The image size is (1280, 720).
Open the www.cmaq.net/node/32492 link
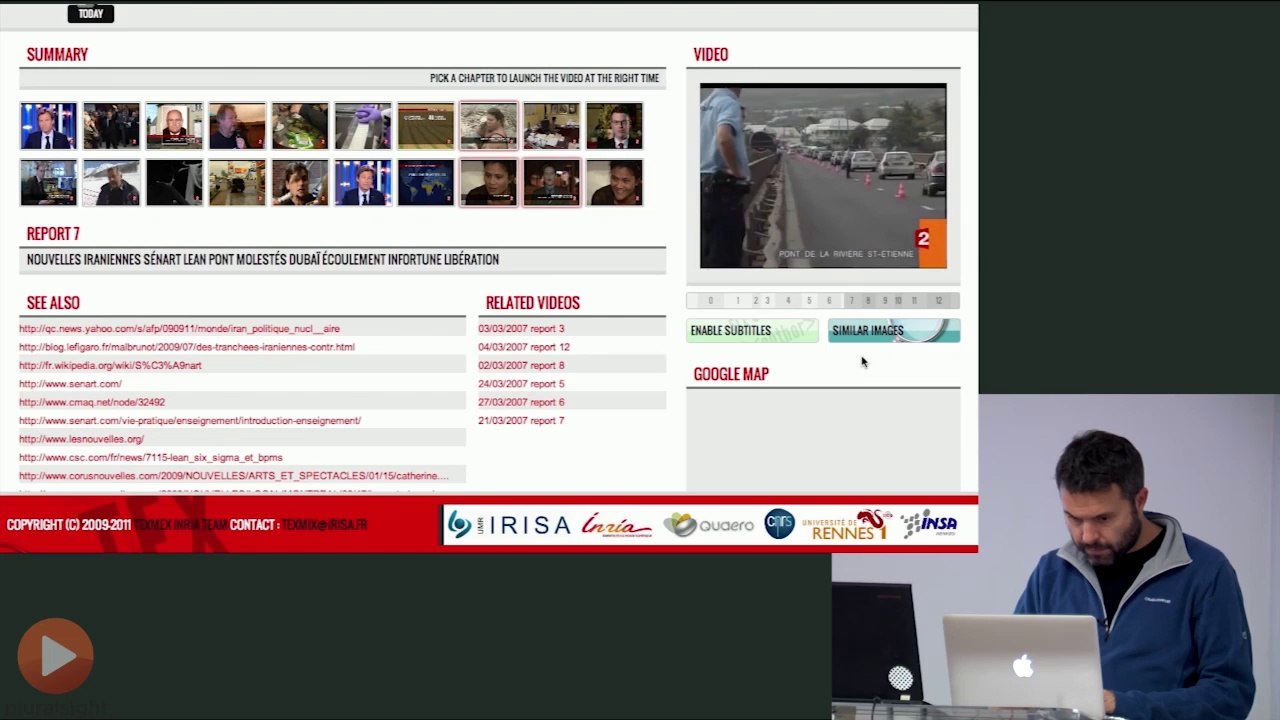pos(92,402)
